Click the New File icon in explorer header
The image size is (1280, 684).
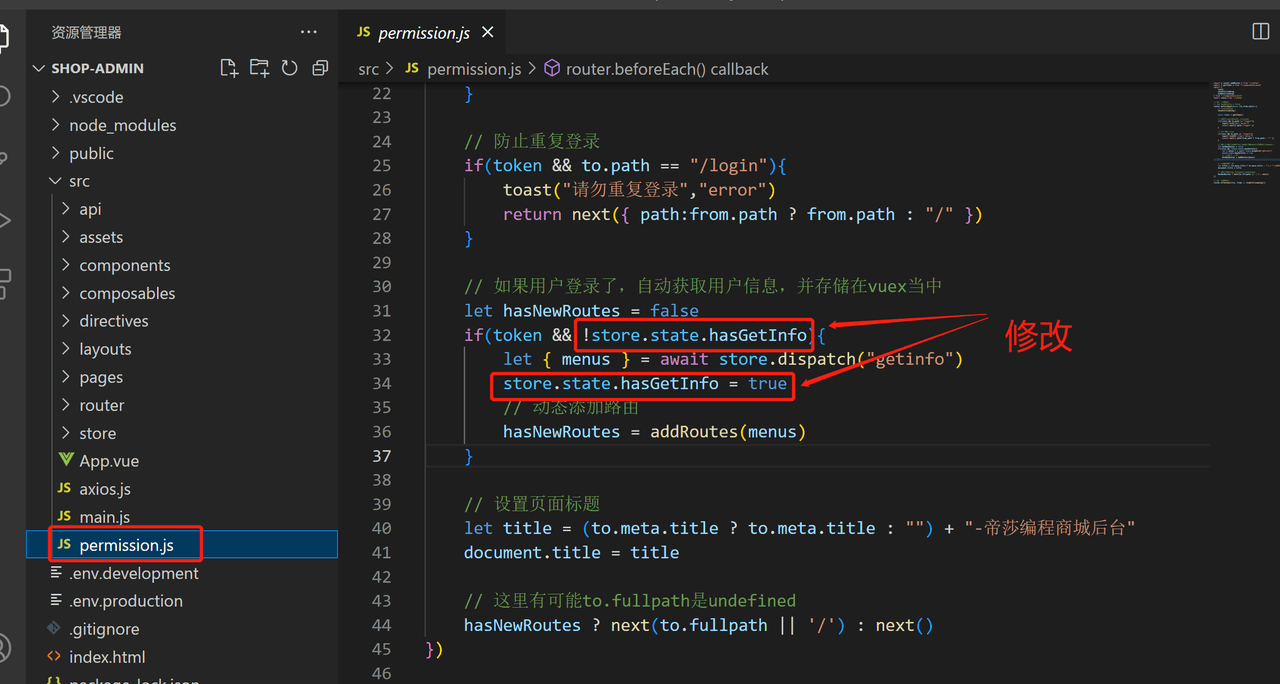click(229, 68)
